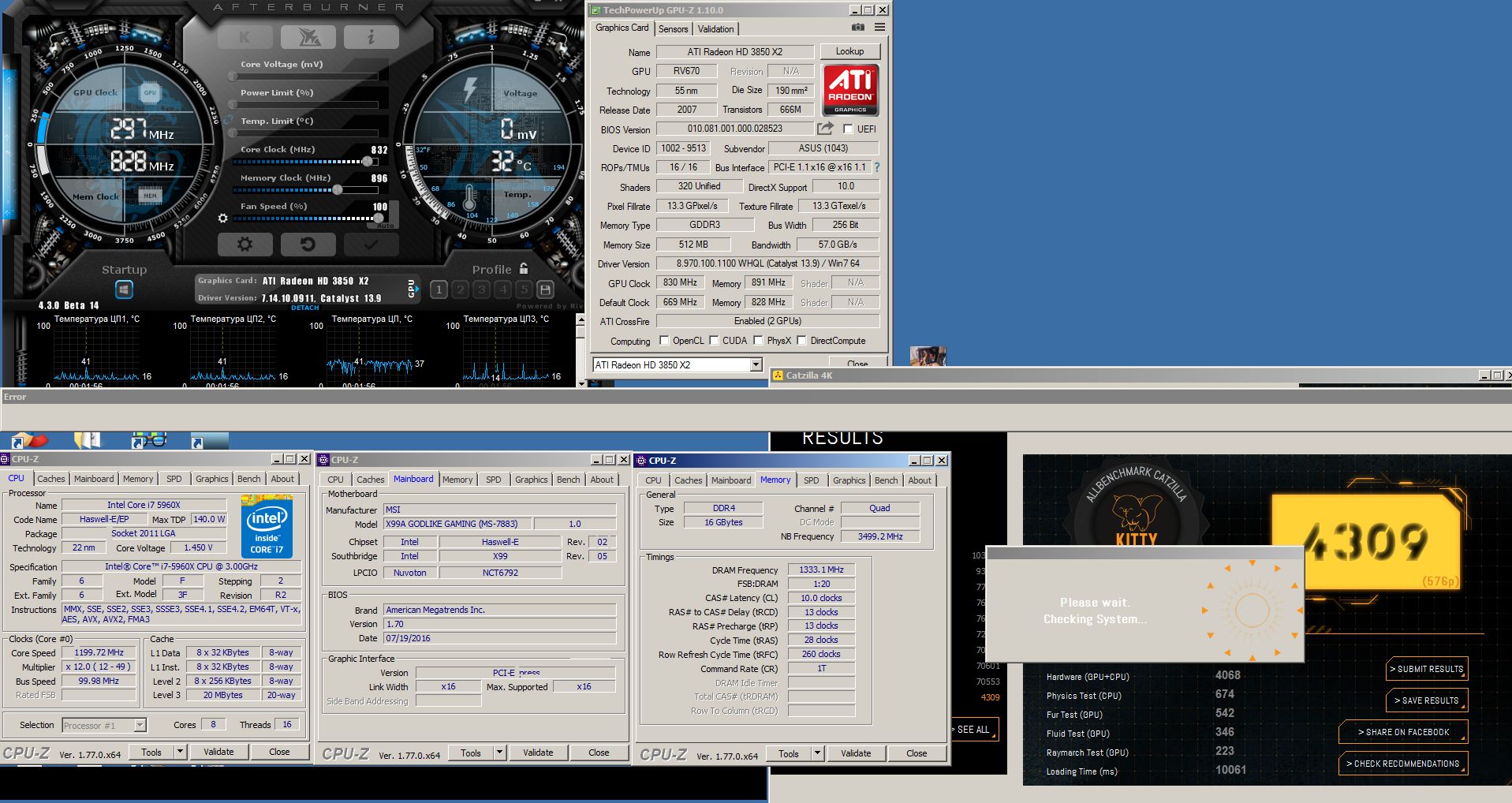Click Validate in the Mainboard CPU-Z window

tap(538, 753)
